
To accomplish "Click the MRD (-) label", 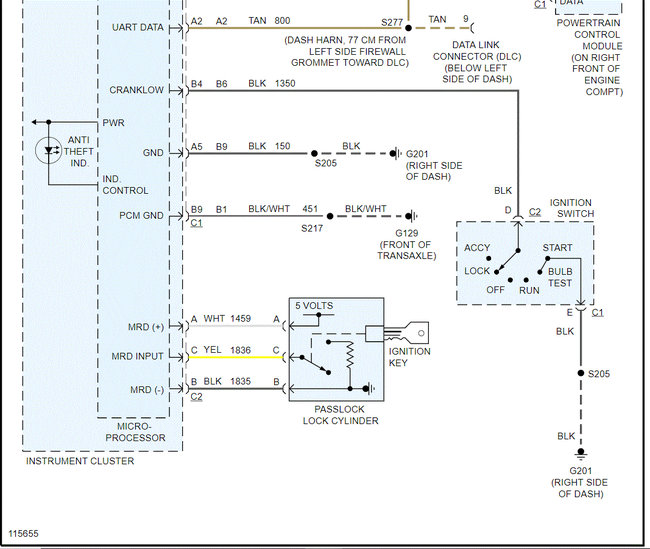I will click(x=147, y=390).
